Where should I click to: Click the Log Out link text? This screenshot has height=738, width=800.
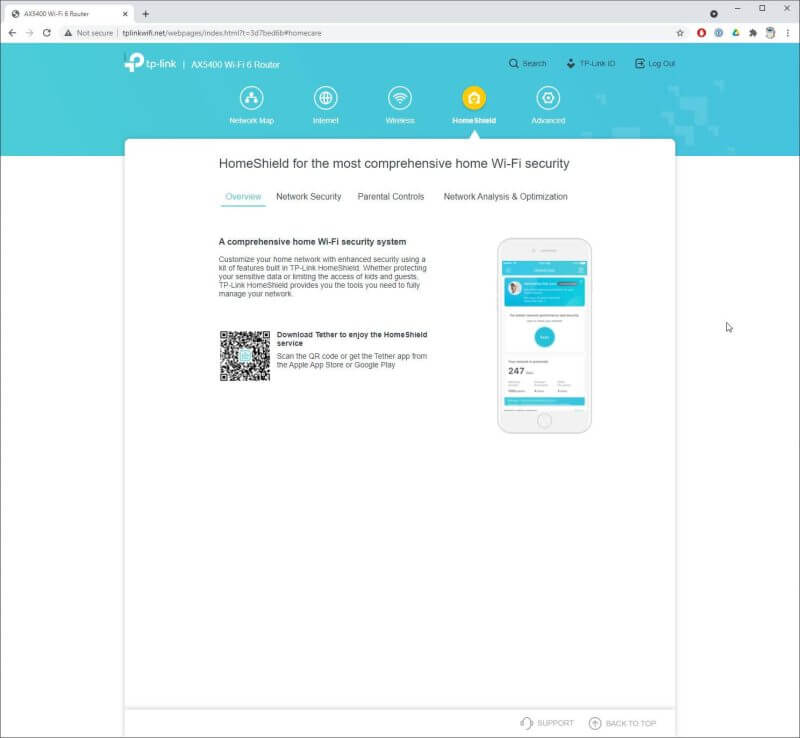coord(662,63)
